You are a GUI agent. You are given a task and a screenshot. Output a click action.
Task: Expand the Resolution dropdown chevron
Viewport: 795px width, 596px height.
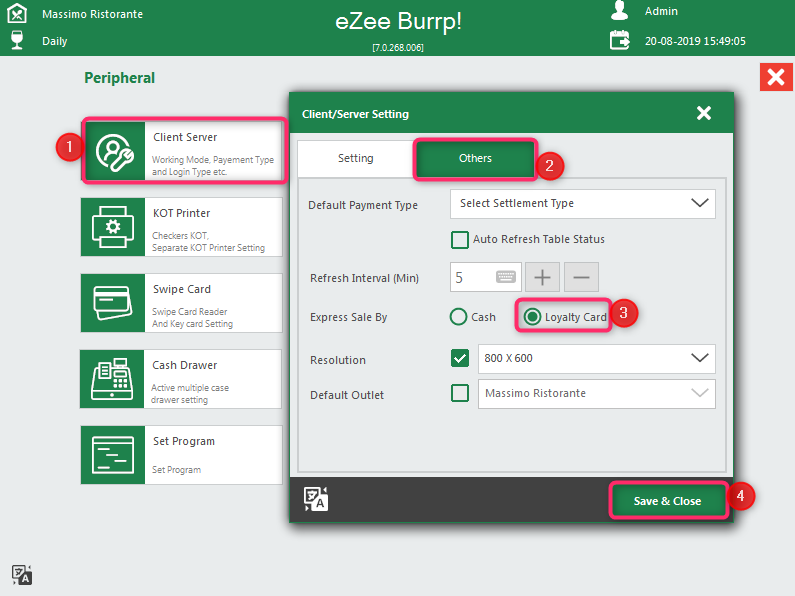click(700, 358)
